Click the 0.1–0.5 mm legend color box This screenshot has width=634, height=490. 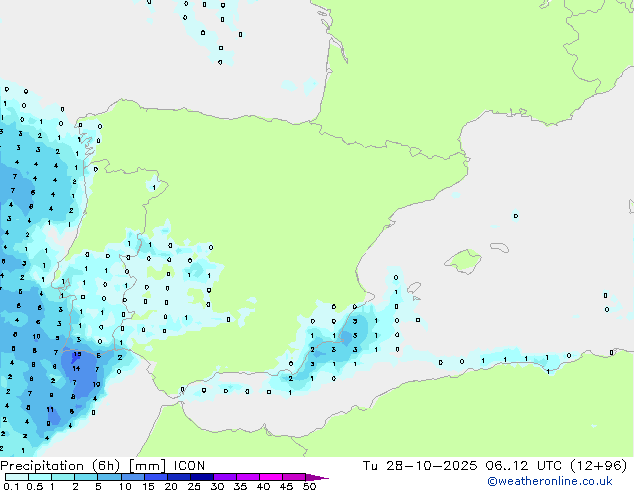point(17,477)
